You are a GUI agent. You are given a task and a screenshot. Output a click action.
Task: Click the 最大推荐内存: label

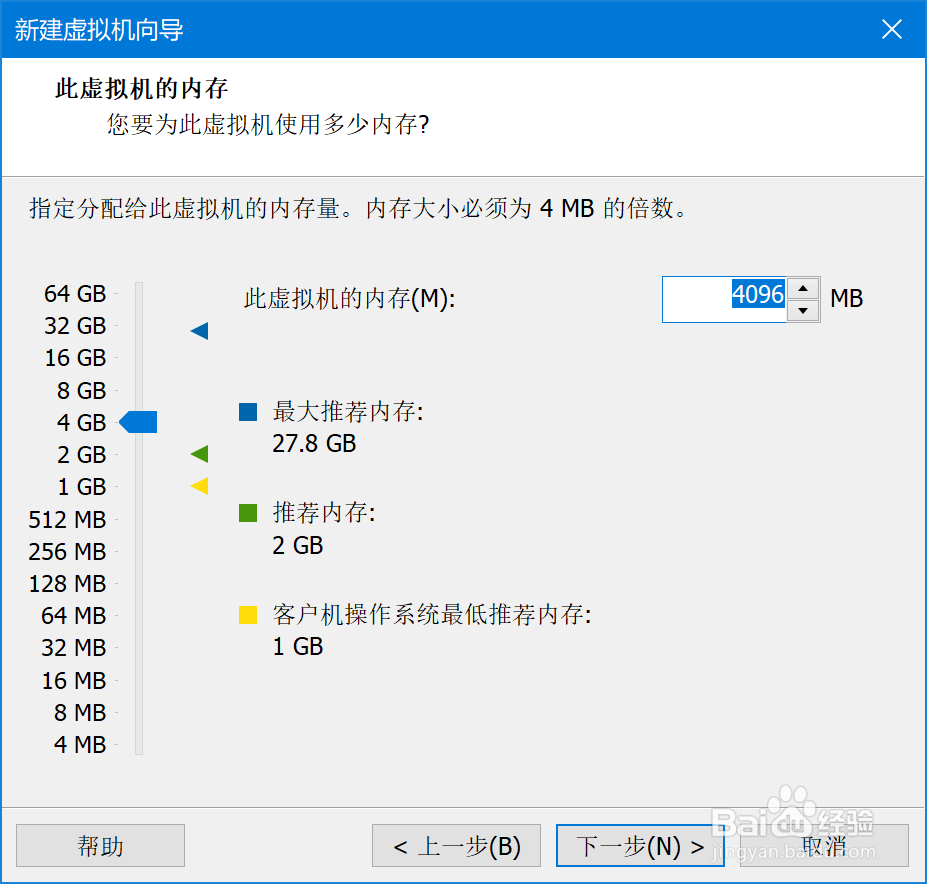click(x=348, y=412)
